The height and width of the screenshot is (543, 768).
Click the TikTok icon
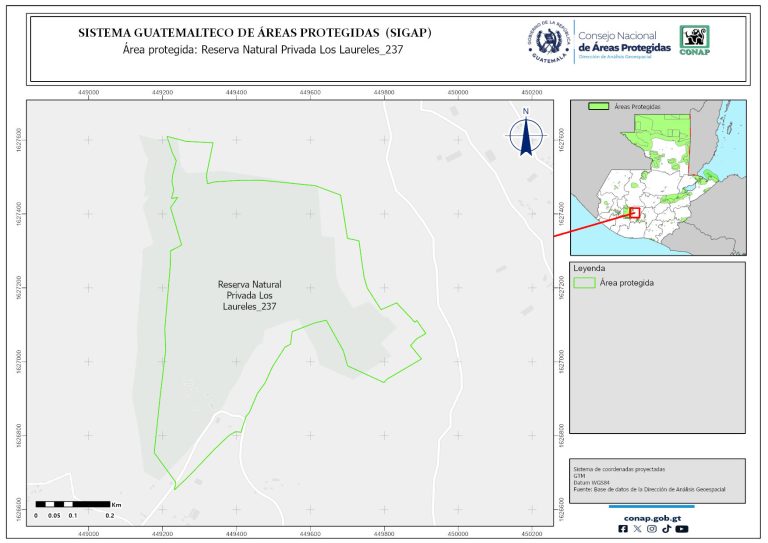[x=666, y=529]
